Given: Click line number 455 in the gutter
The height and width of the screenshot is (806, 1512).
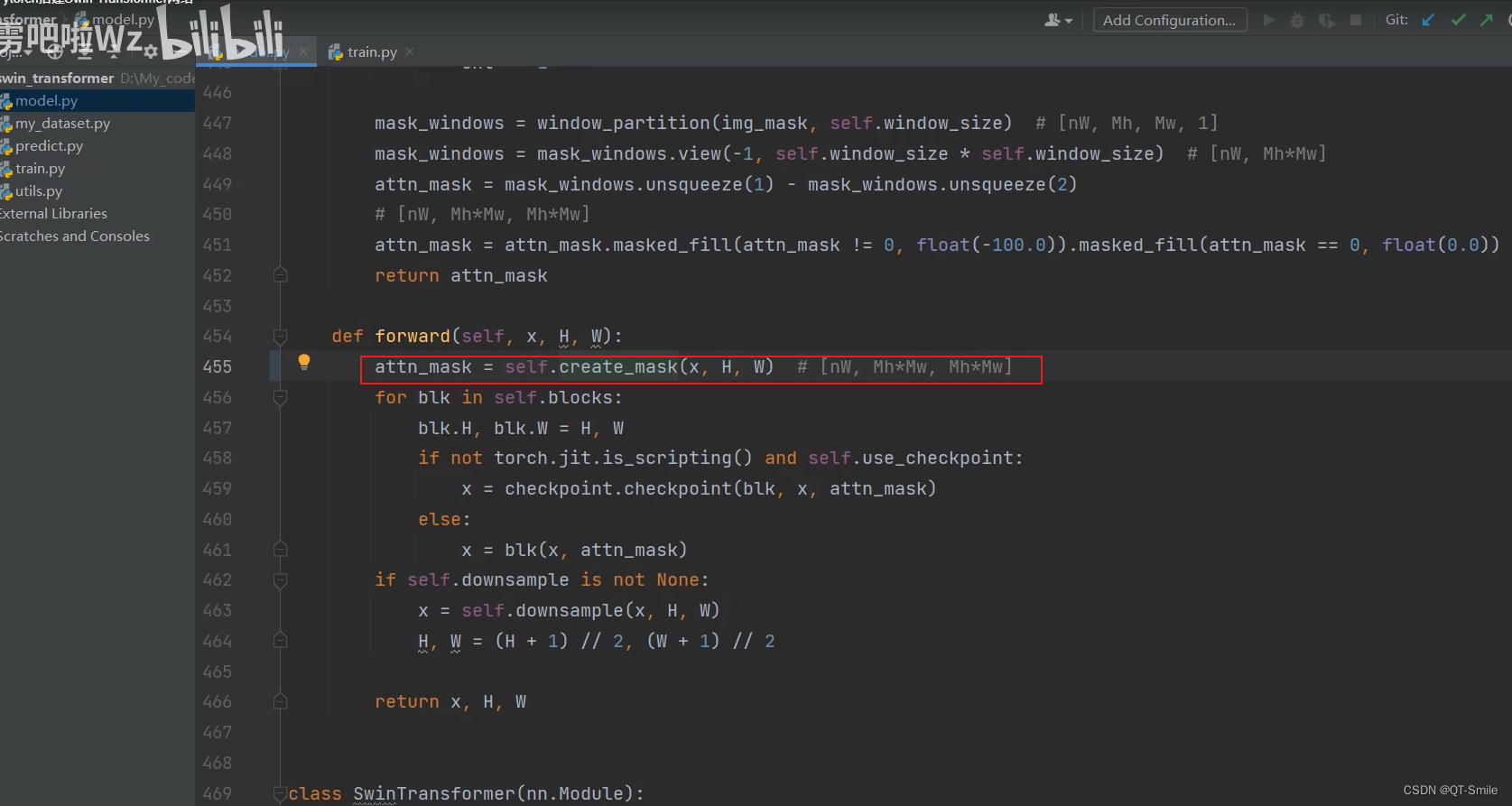Looking at the screenshot, I should click(x=218, y=366).
